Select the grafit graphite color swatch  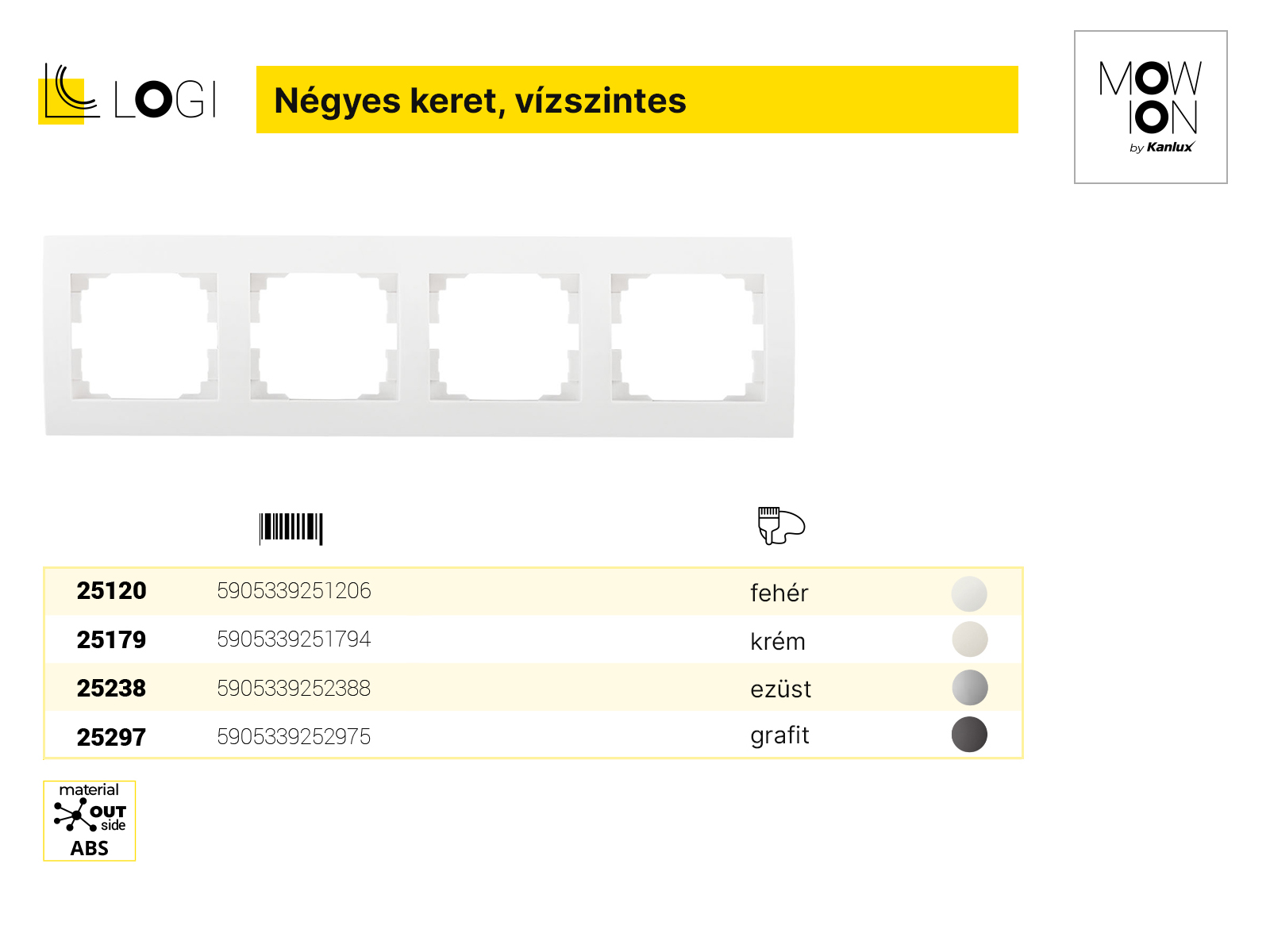(969, 735)
